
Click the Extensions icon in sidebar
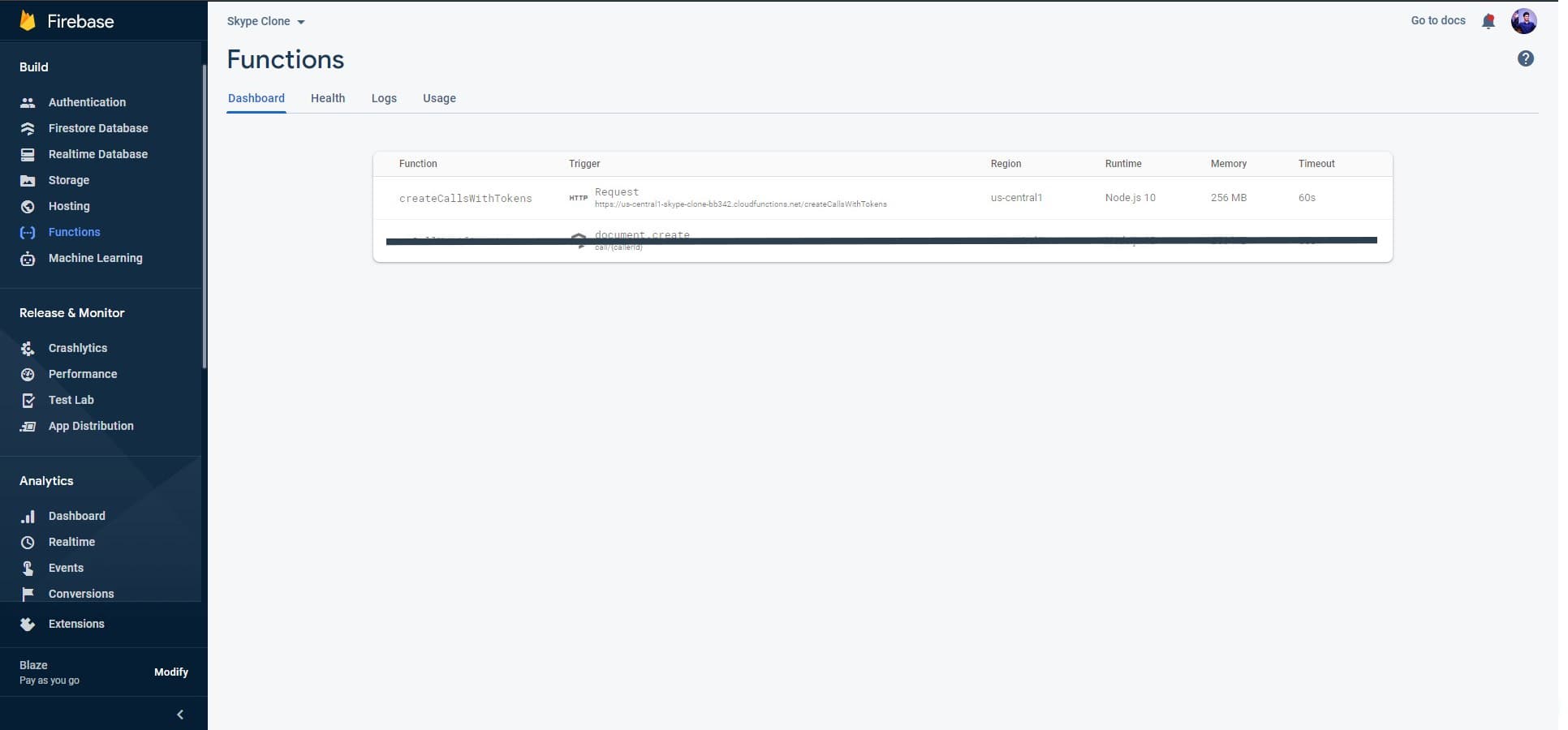tap(28, 624)
